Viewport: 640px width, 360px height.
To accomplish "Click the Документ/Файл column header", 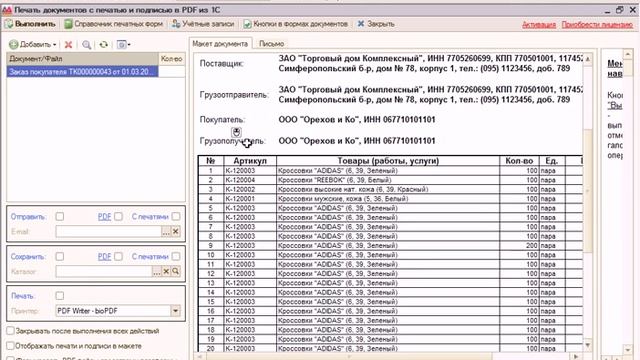I will point(82,59).
